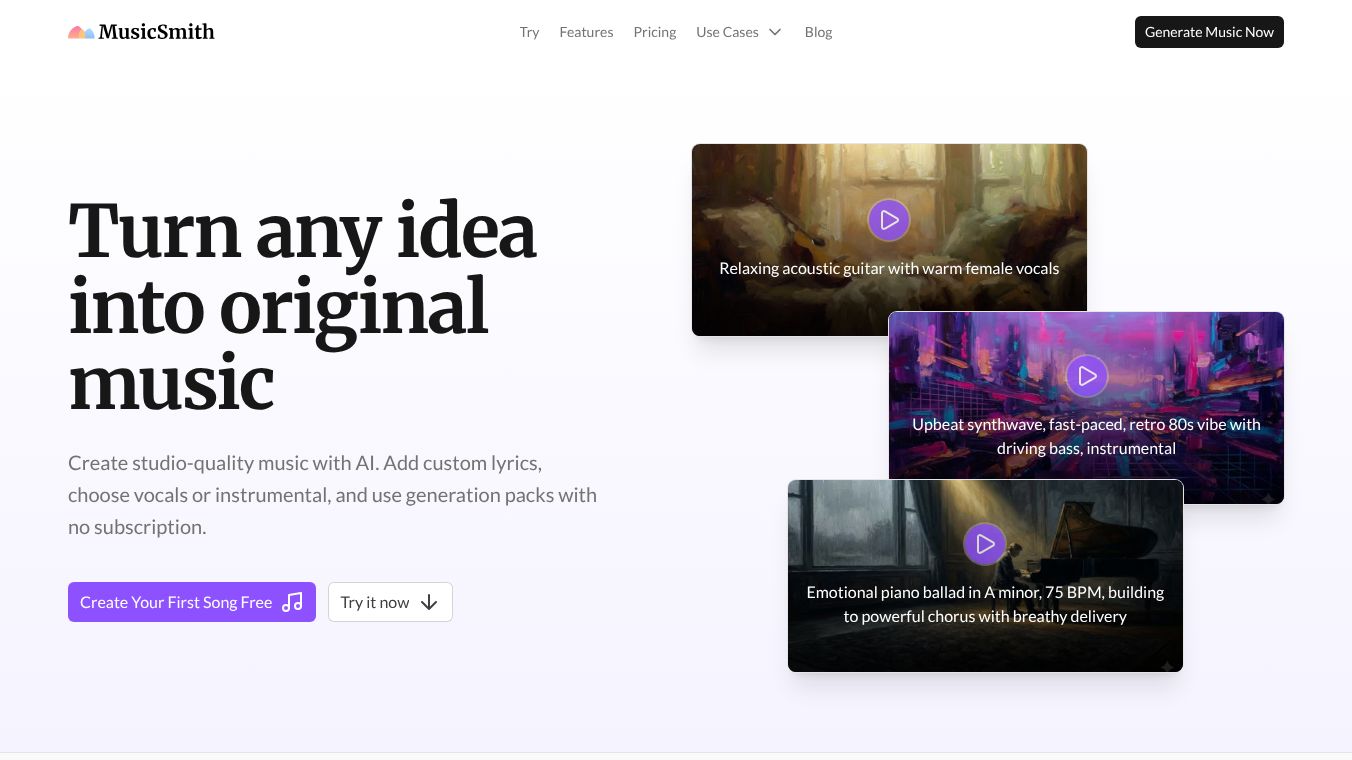
Task: Navigate to the Features section
Action: pyautogui.click(x=586, y=32)
